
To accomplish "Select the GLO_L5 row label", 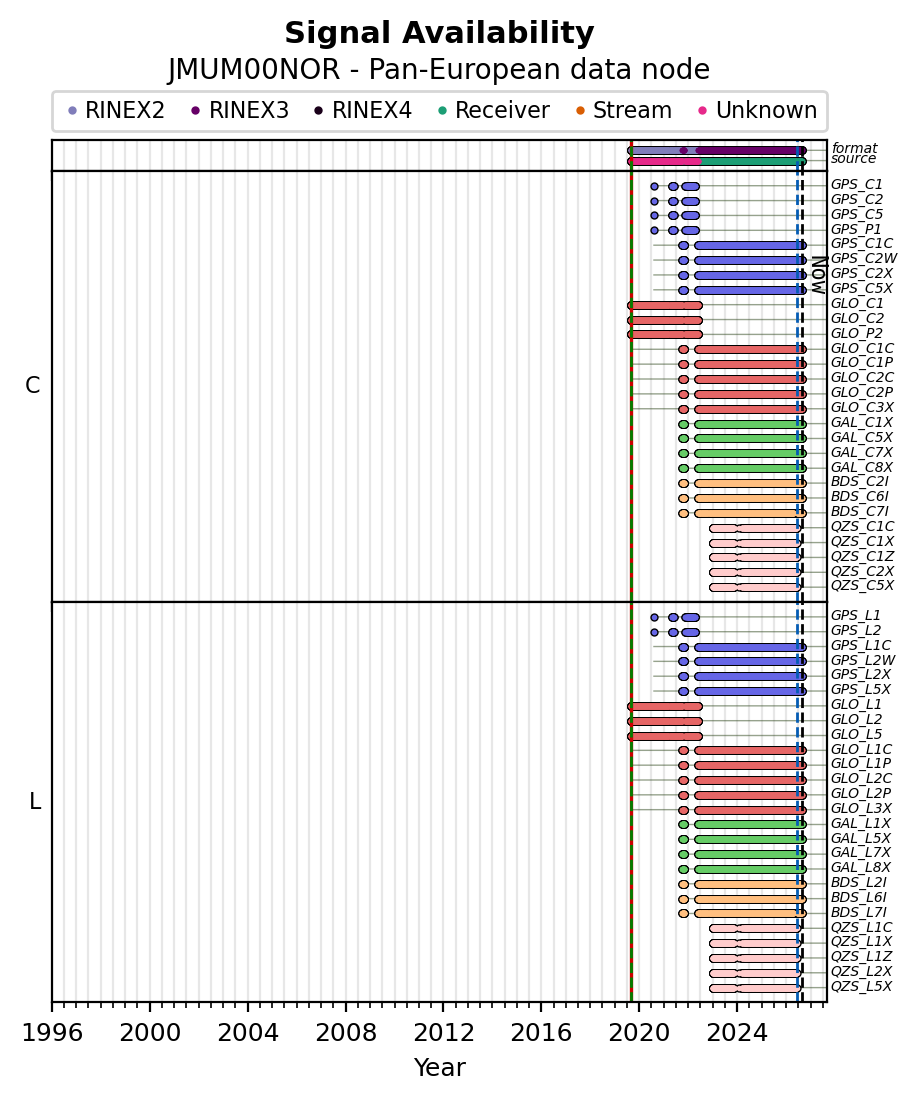I will pos(856,734).
